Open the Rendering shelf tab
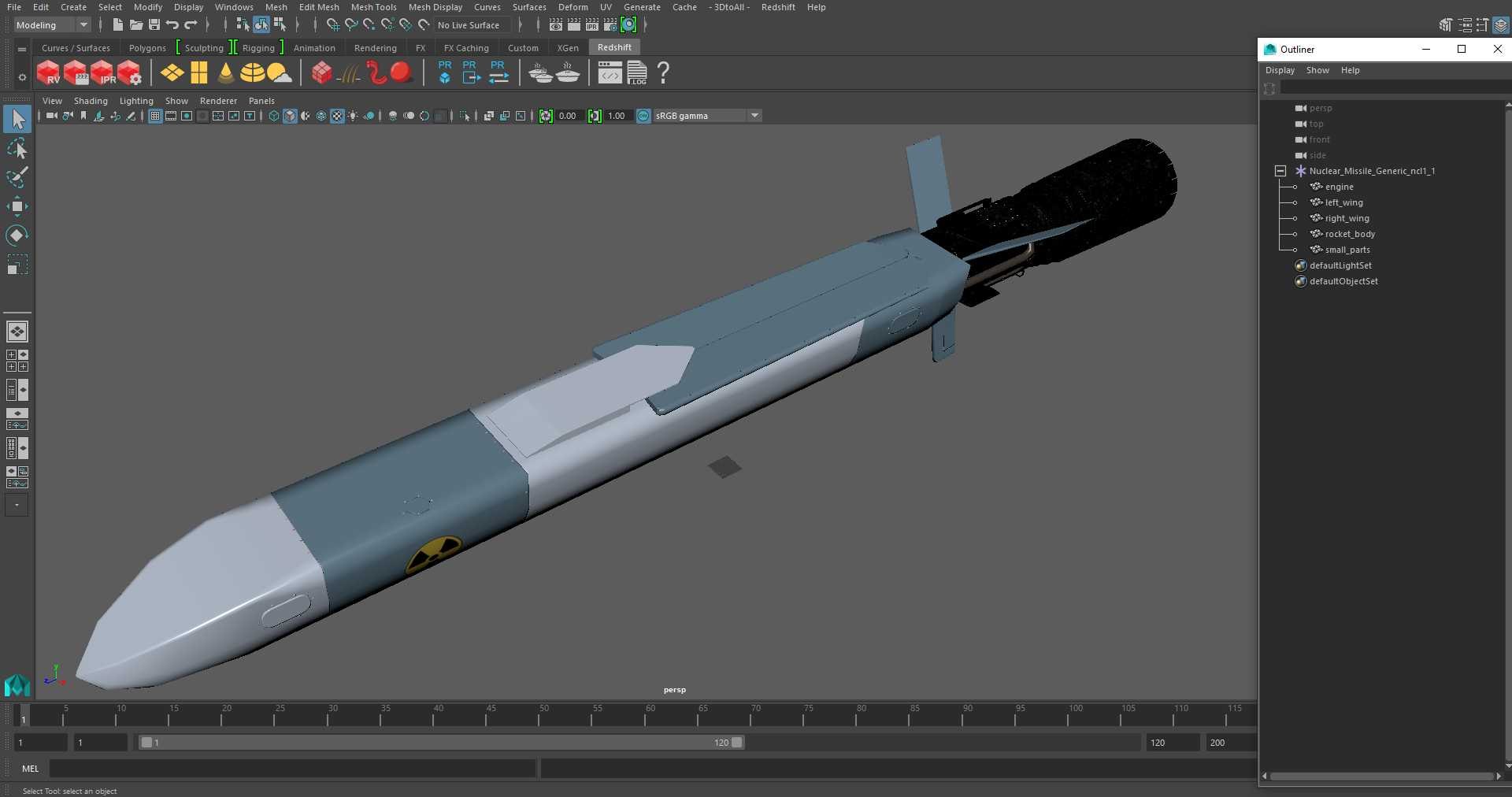This screenshot has width=1512, height=797. click(375, 48)
